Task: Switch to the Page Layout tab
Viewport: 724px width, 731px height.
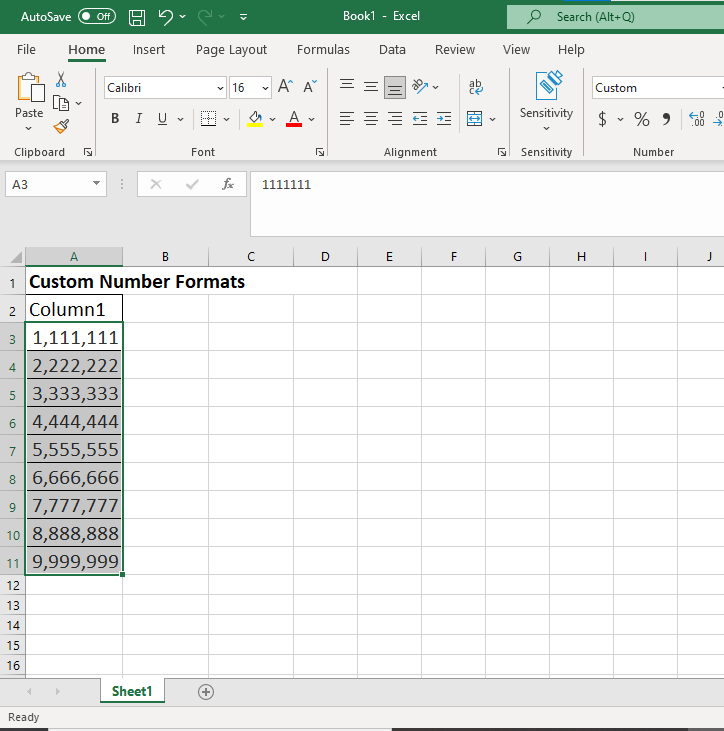Action: [231, 50]
